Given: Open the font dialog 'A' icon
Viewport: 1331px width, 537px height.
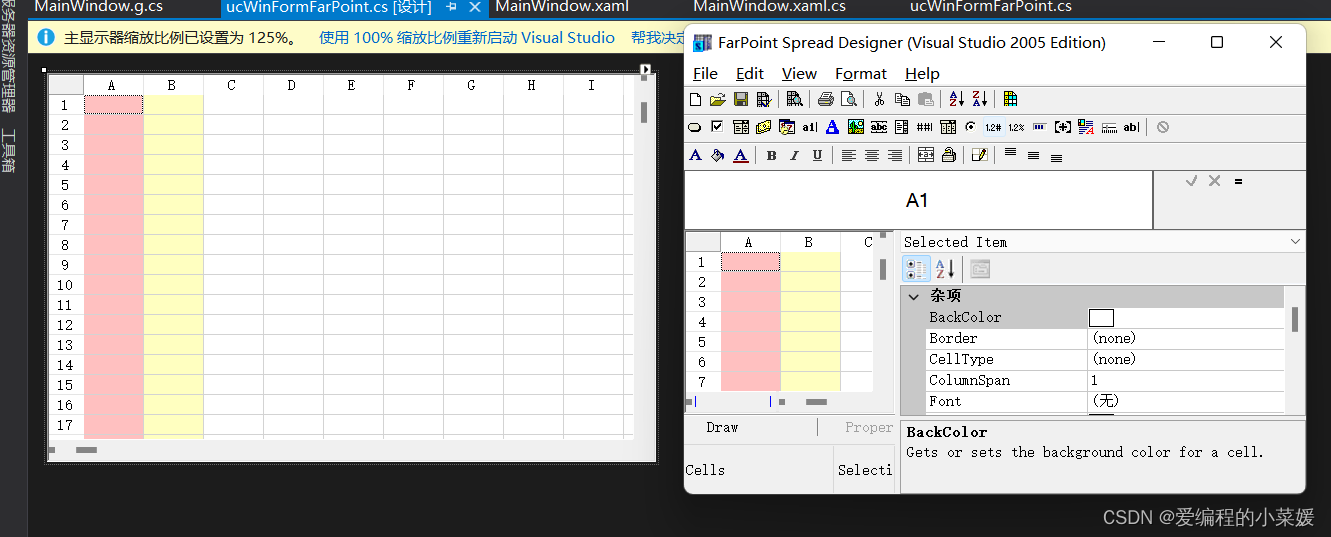Looking at the screenshot, I should pos(695,155).
